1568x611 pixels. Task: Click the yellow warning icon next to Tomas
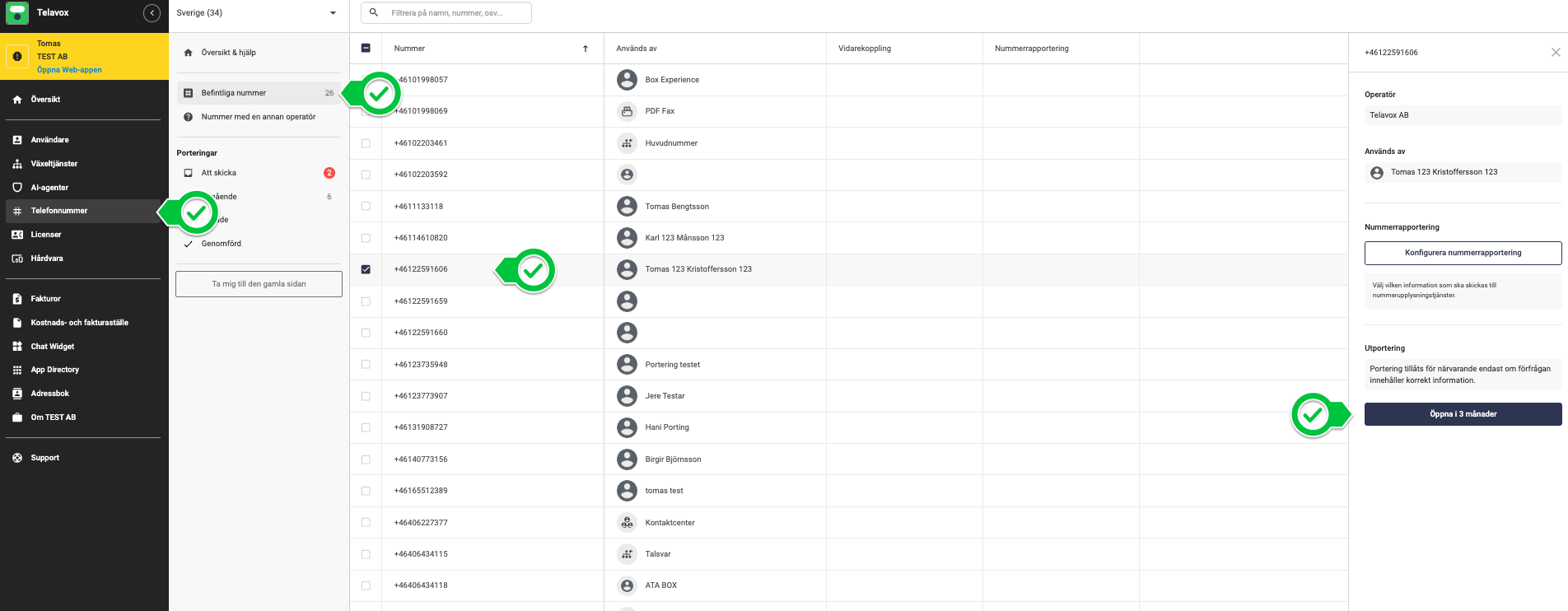pos(17,56)
